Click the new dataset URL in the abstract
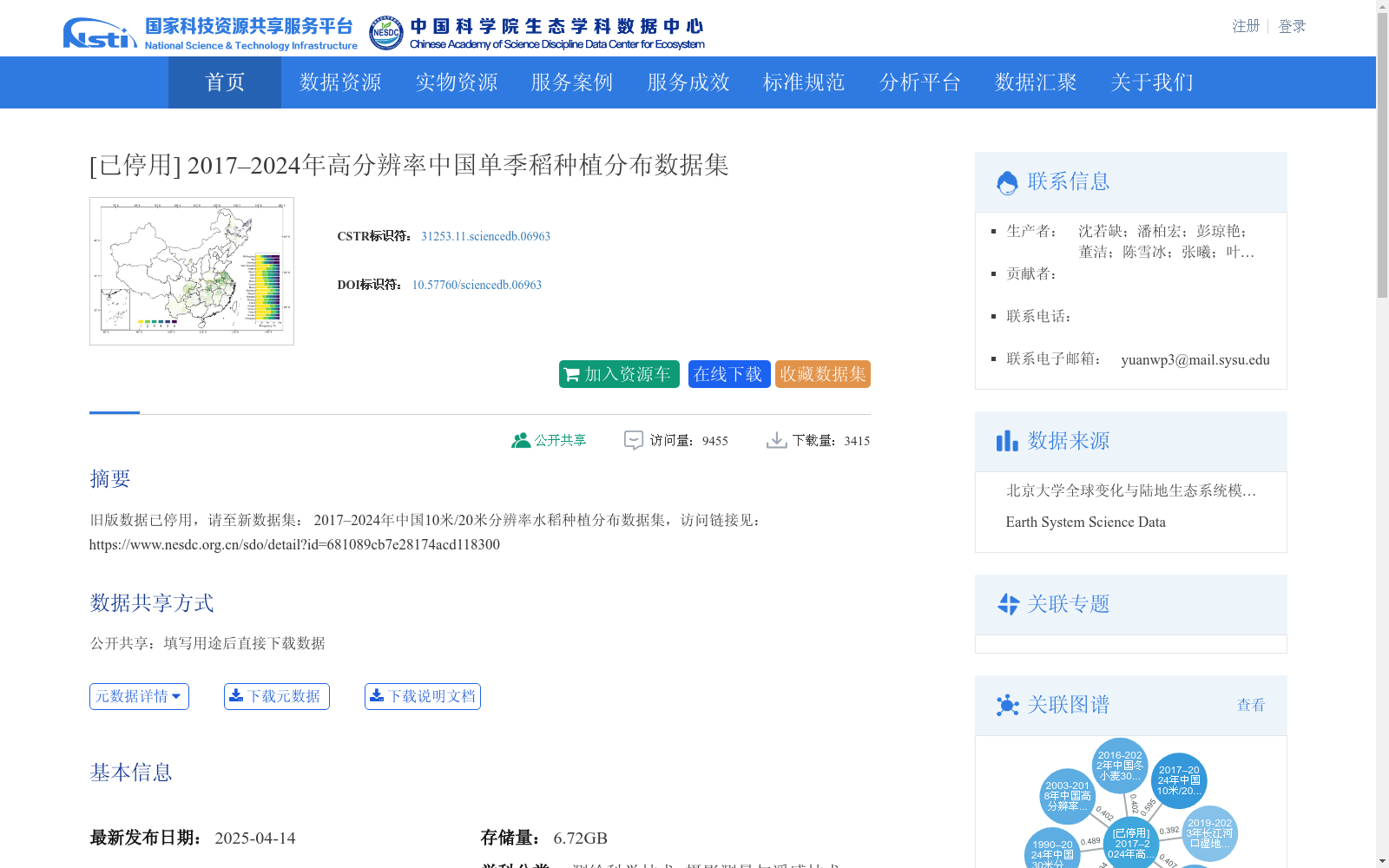The image size is (1389, 868). point(294,544)
